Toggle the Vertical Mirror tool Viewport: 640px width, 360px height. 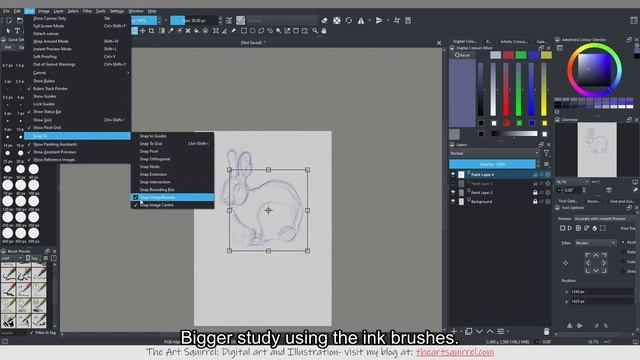pos(379,20)
